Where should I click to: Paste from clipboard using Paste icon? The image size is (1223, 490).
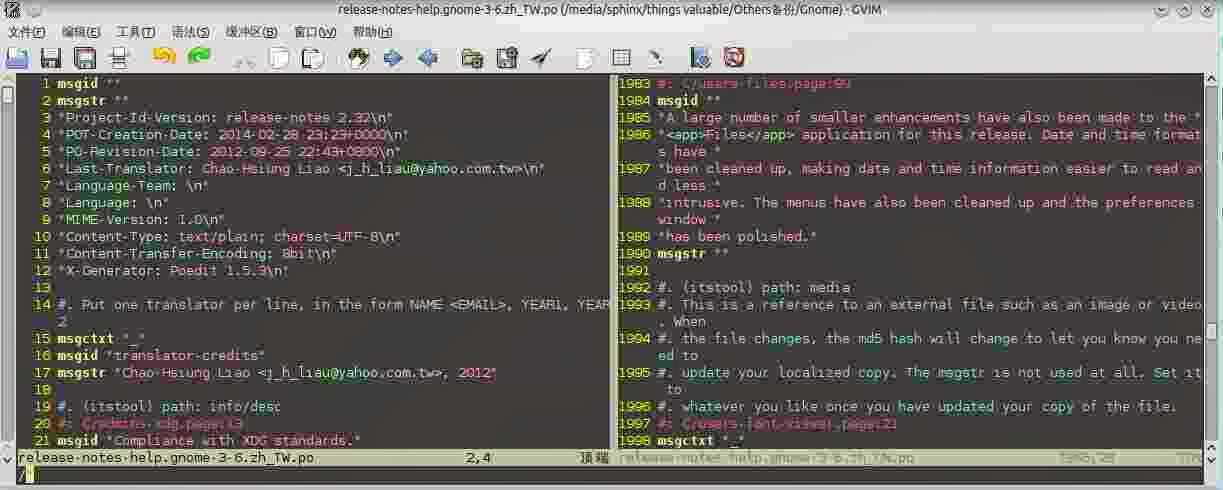[x=313, y=58]
